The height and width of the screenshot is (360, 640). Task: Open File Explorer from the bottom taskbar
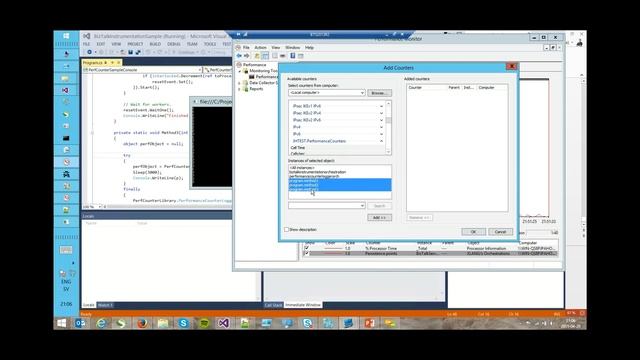tap(163, 323)
